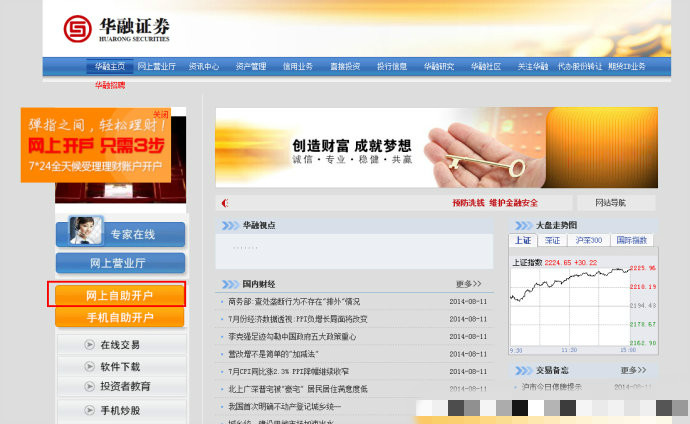
Task: Click the blue 网上营业厅 sidebar button
Action: [120, 263]
